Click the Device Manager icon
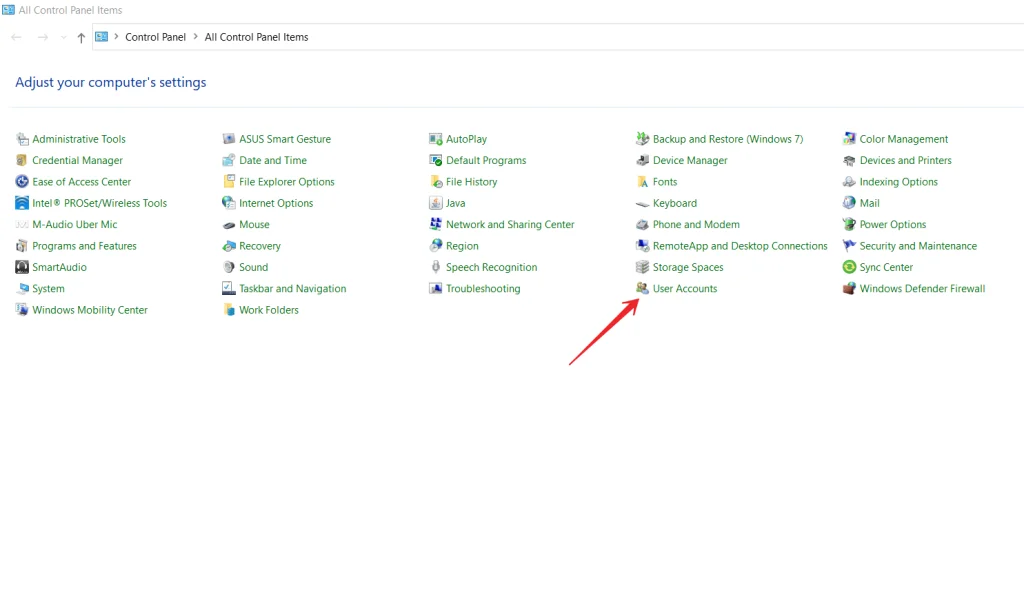 [x=643, y=161]
